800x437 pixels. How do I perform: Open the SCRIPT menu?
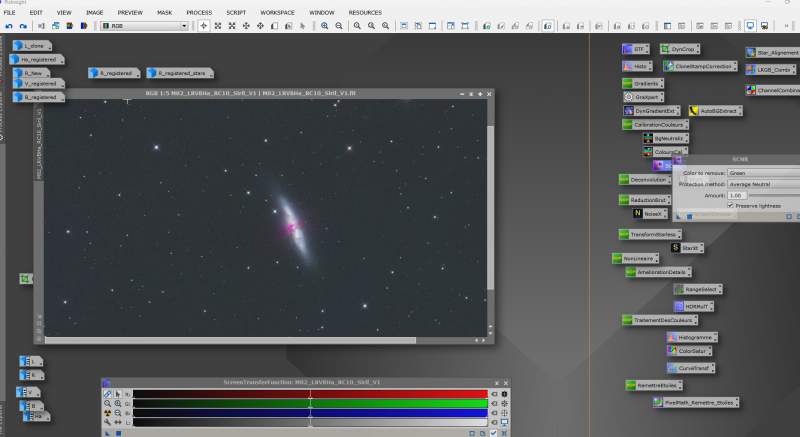coord(236,12)
